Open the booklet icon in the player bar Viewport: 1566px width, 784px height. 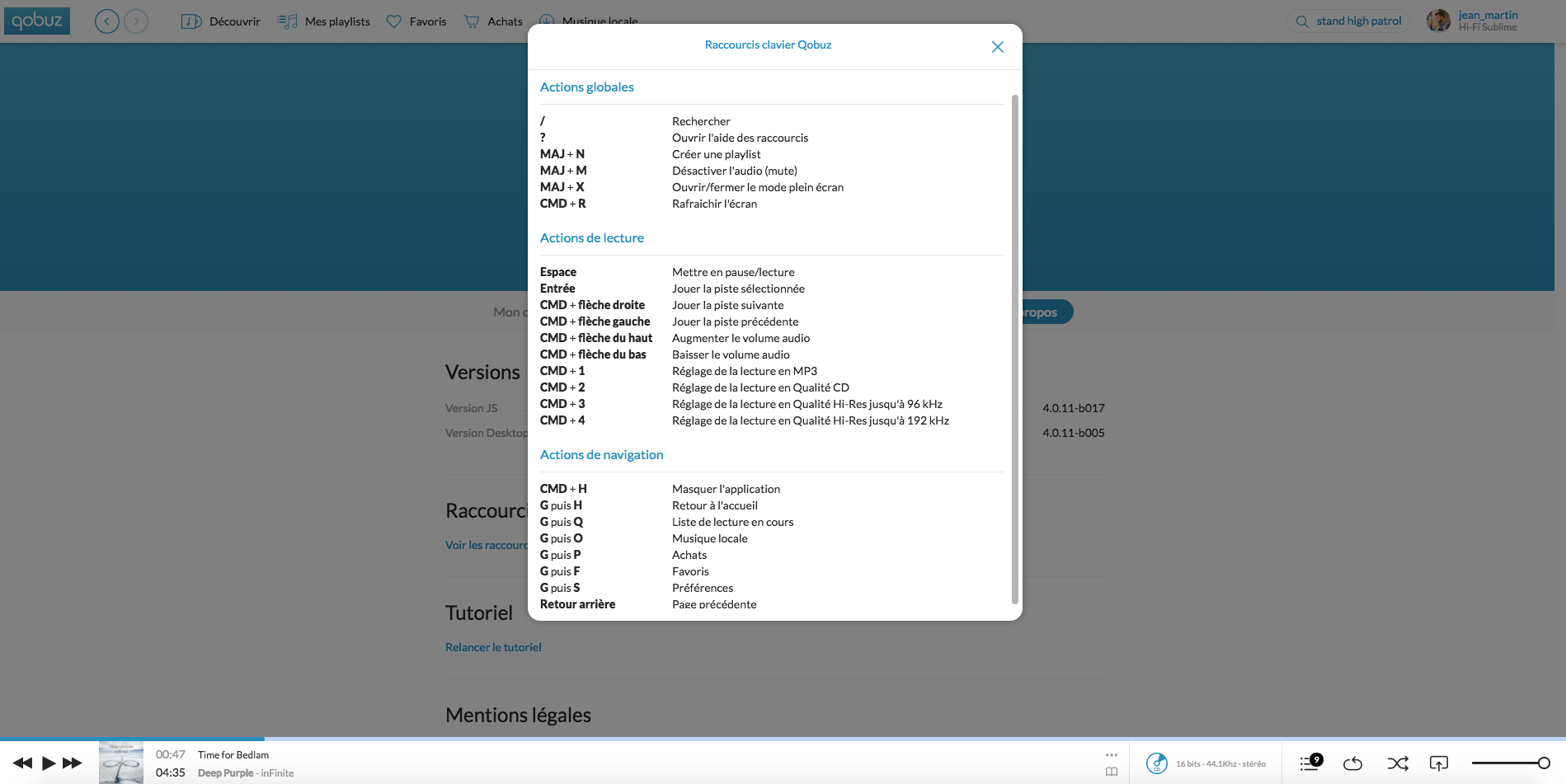(x=1112, y=772)
